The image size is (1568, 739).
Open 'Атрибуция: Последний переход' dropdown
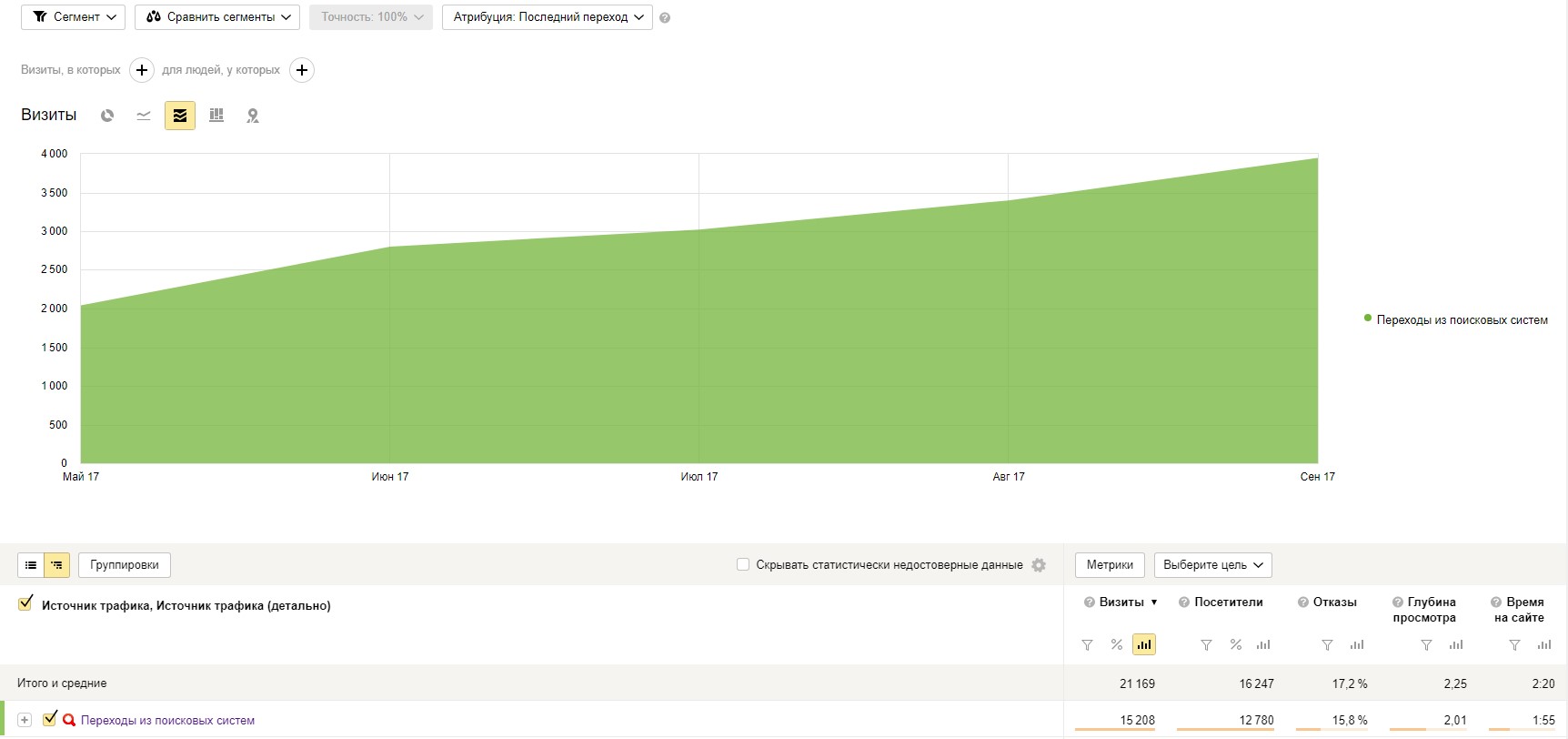point(547,17)
